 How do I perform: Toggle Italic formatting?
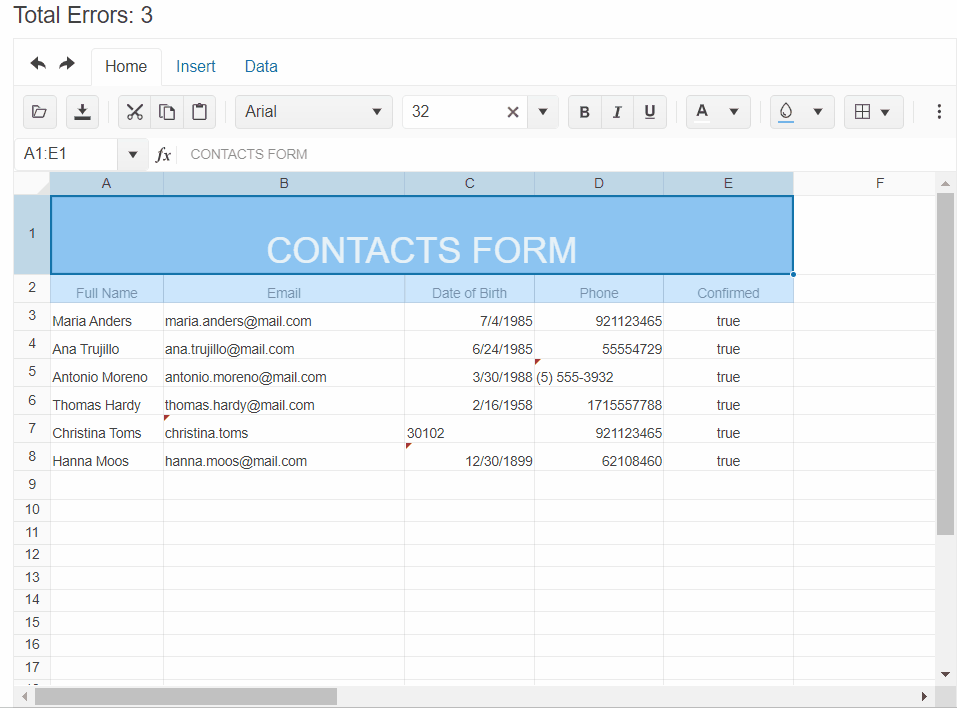(617, 112)
